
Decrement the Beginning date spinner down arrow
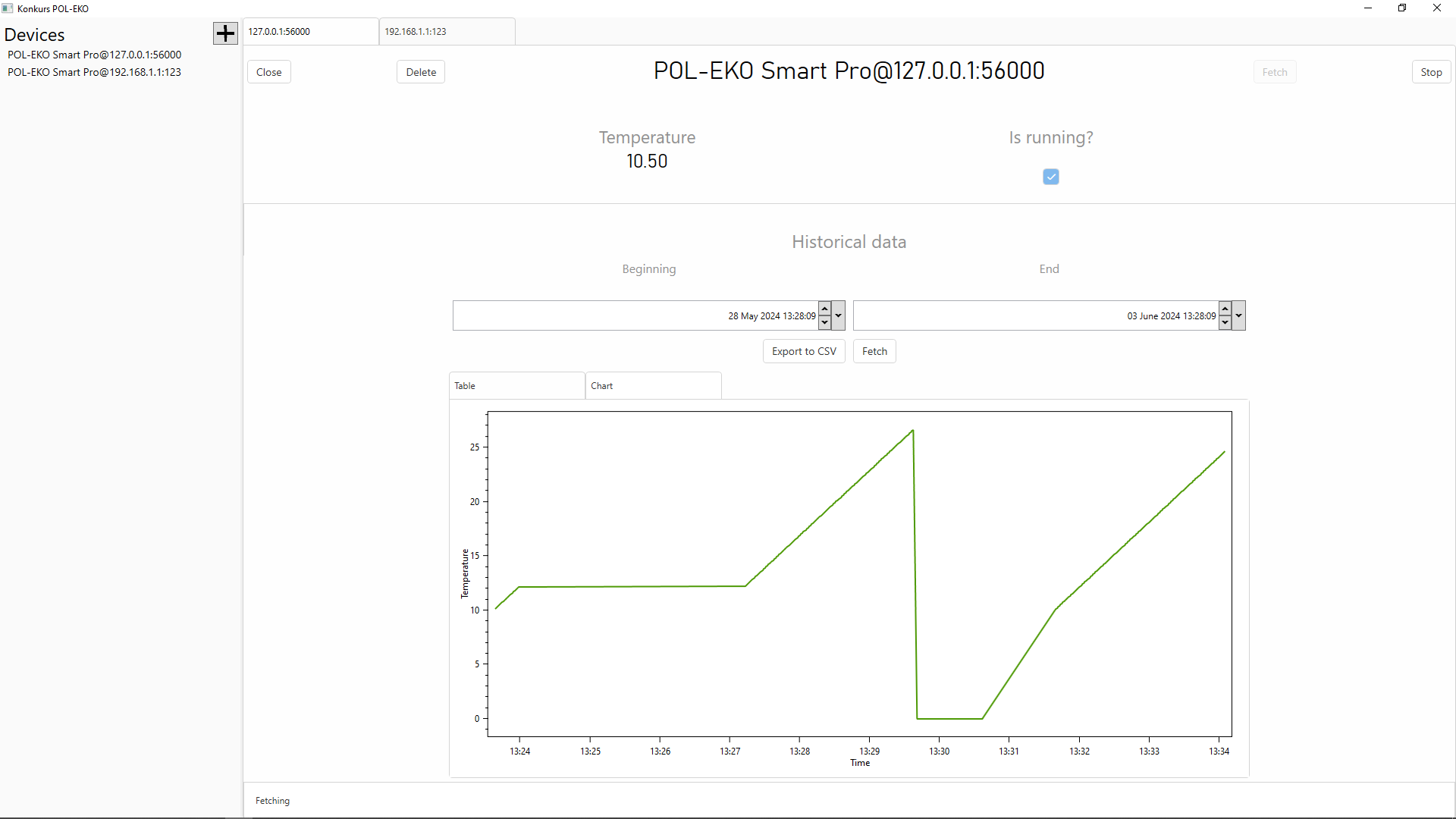pos(824,323)
